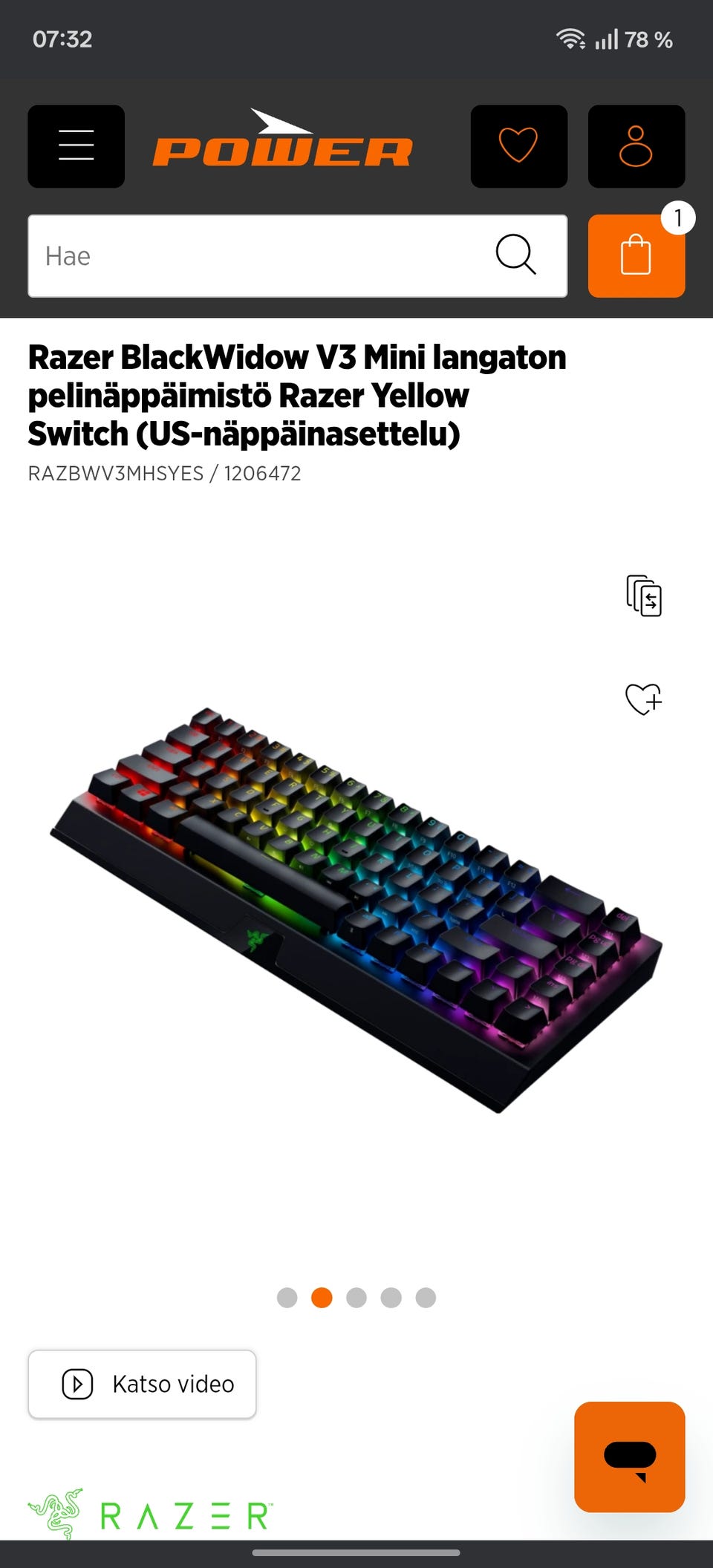Open the orange shopping bag cart

click(x=636, y=256)
